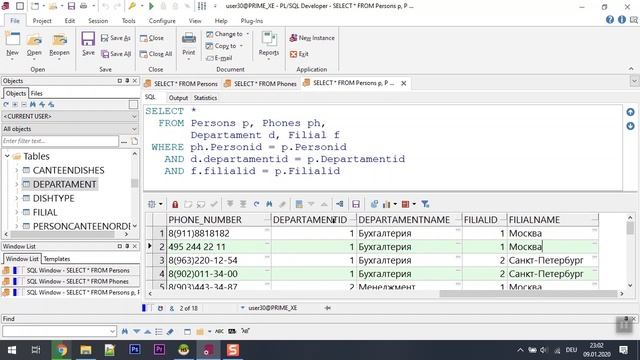The height and width of the screenshot is (360, 640).
Task: Expand the DISHTYPE table node
Action: pyautogui.click(x=17, y=198)
